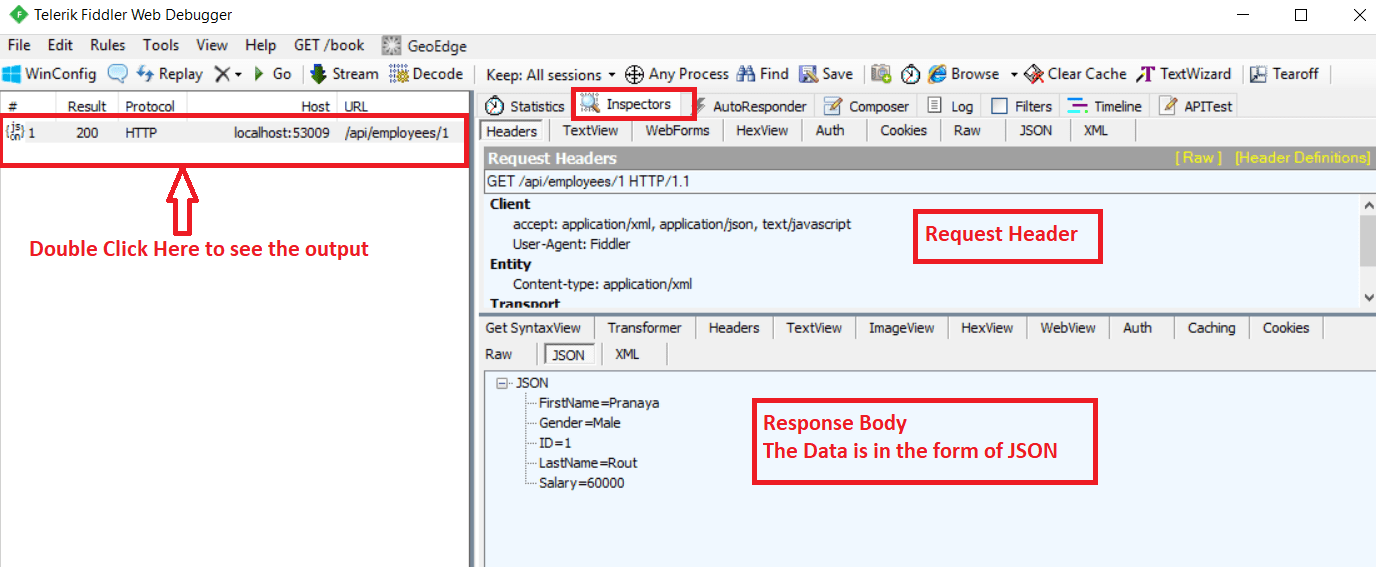Click the timer stopwatch toolbar icon
This screenshot has height=567, width=1376.
pos(910,74)
